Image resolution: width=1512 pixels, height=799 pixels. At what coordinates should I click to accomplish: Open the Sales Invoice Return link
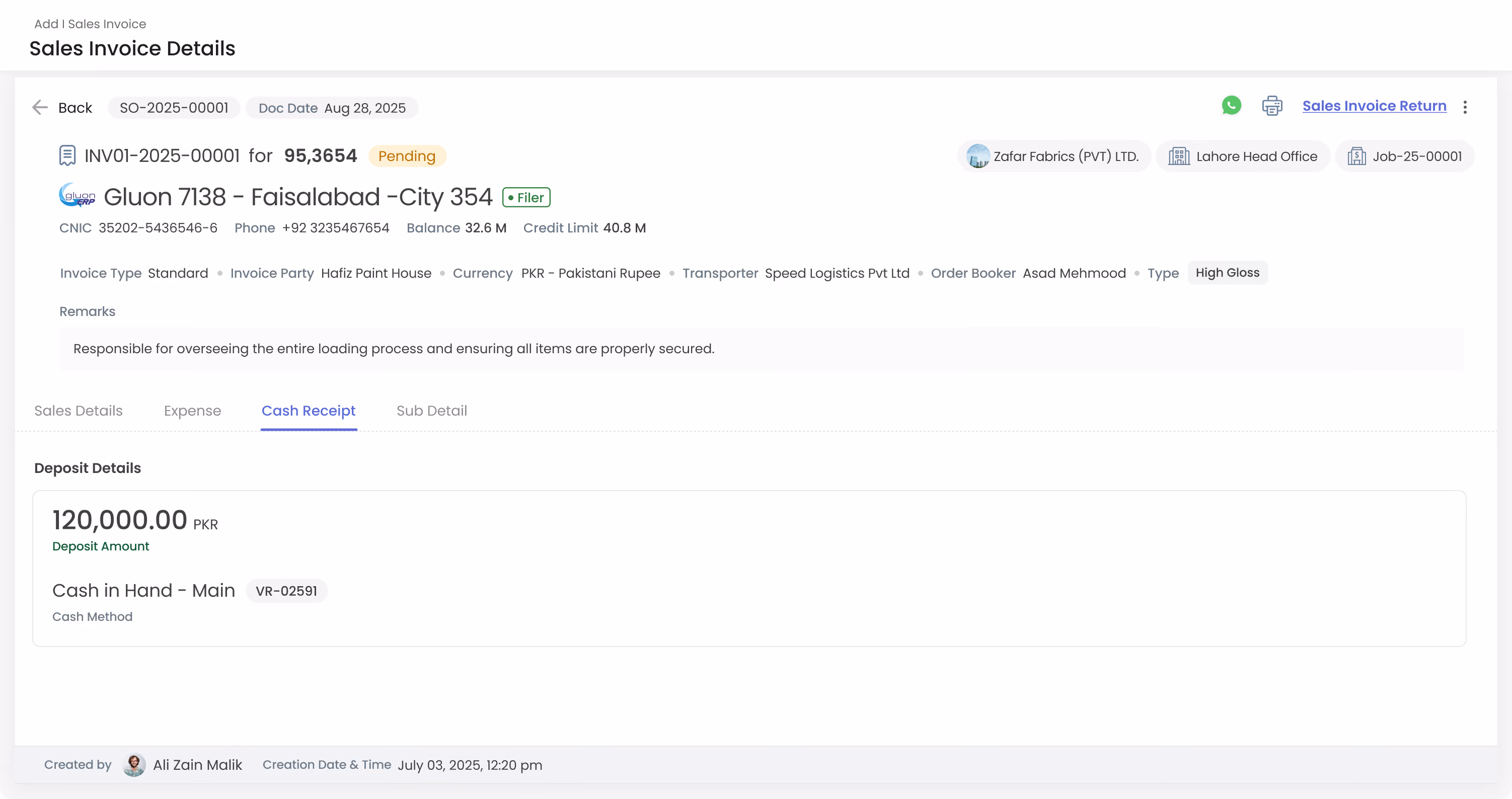(1374, 106)
